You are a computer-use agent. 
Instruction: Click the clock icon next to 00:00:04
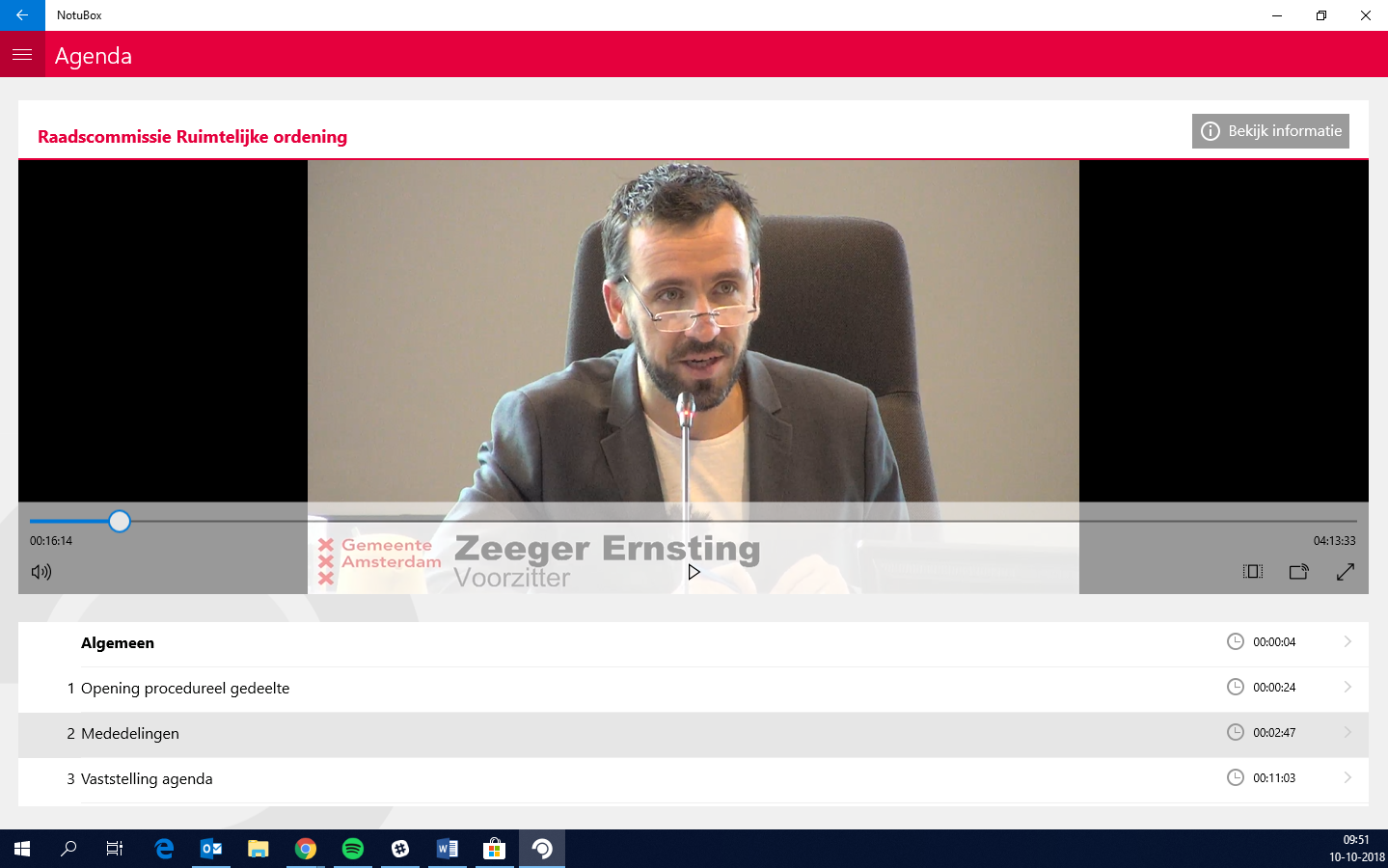tap(1236, 641)
